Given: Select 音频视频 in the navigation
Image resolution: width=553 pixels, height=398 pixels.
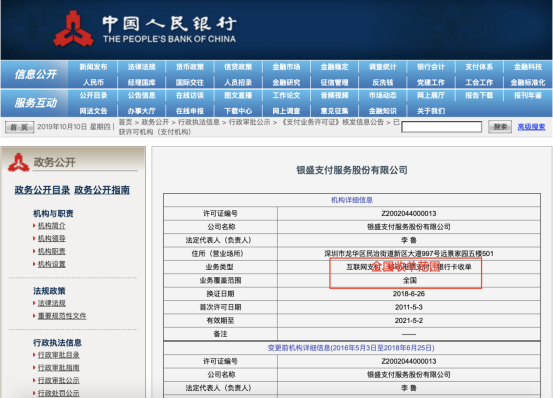Looking at the screenshot, I should (x=334, y=96).
